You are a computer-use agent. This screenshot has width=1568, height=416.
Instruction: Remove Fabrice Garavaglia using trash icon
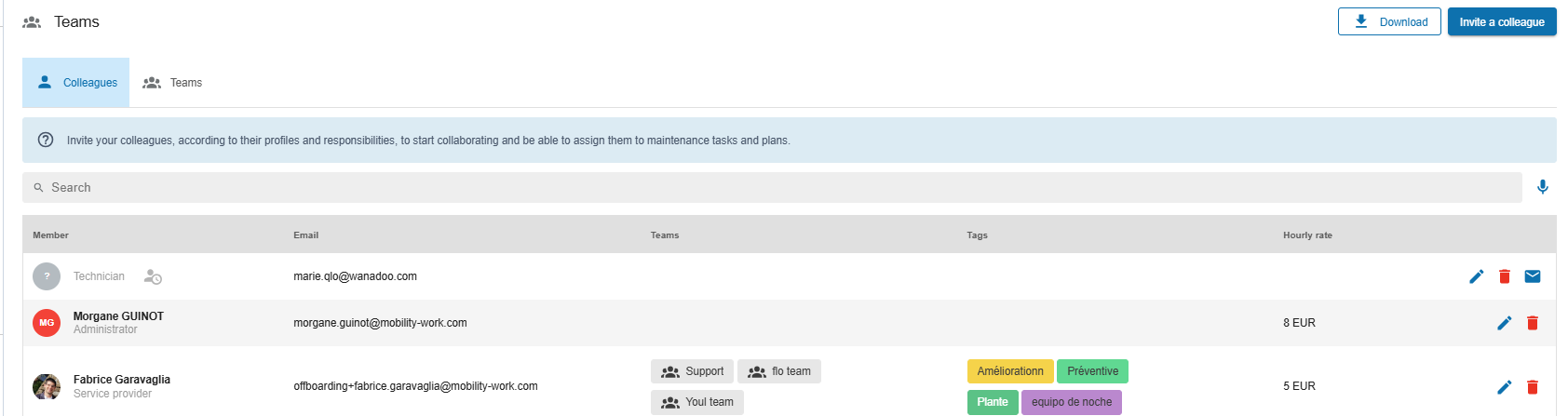(1532, 387)
